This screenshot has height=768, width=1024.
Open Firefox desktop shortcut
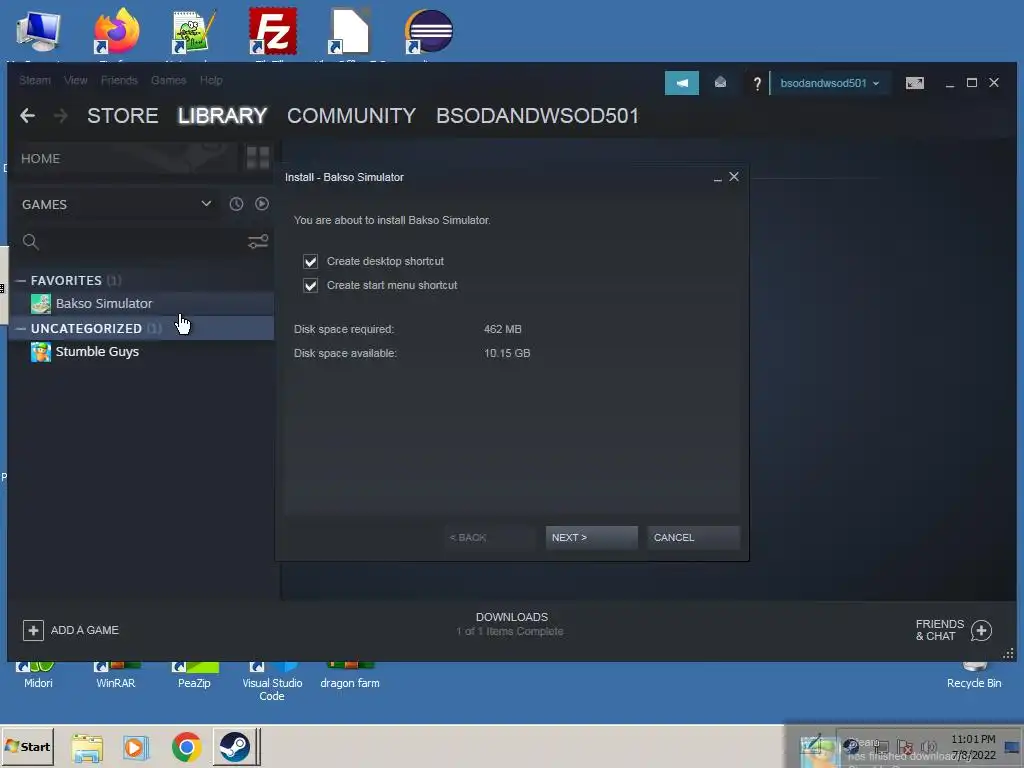[x=116, y=31]
